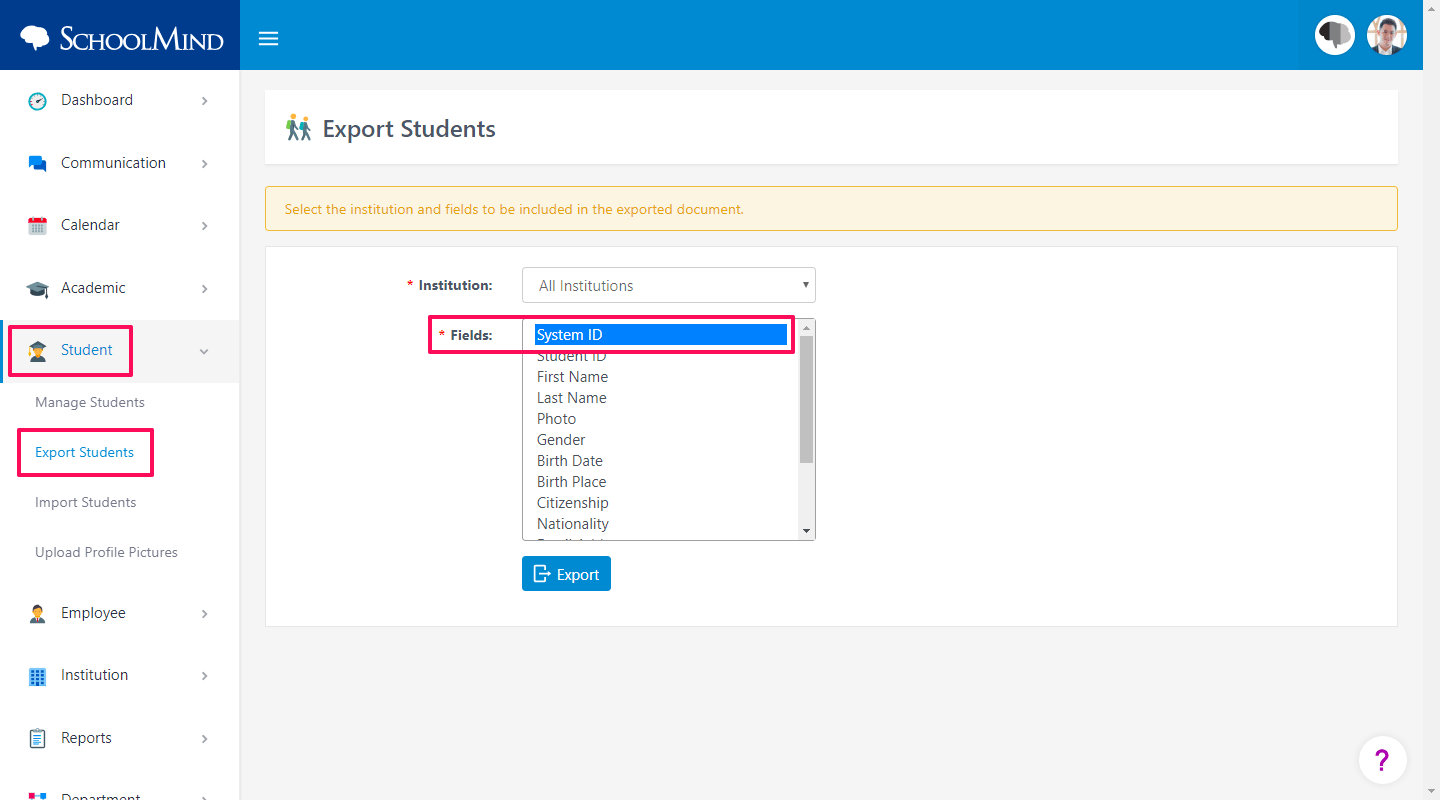
Task: Open the Institution menu item
Action: tap(120, 675)
